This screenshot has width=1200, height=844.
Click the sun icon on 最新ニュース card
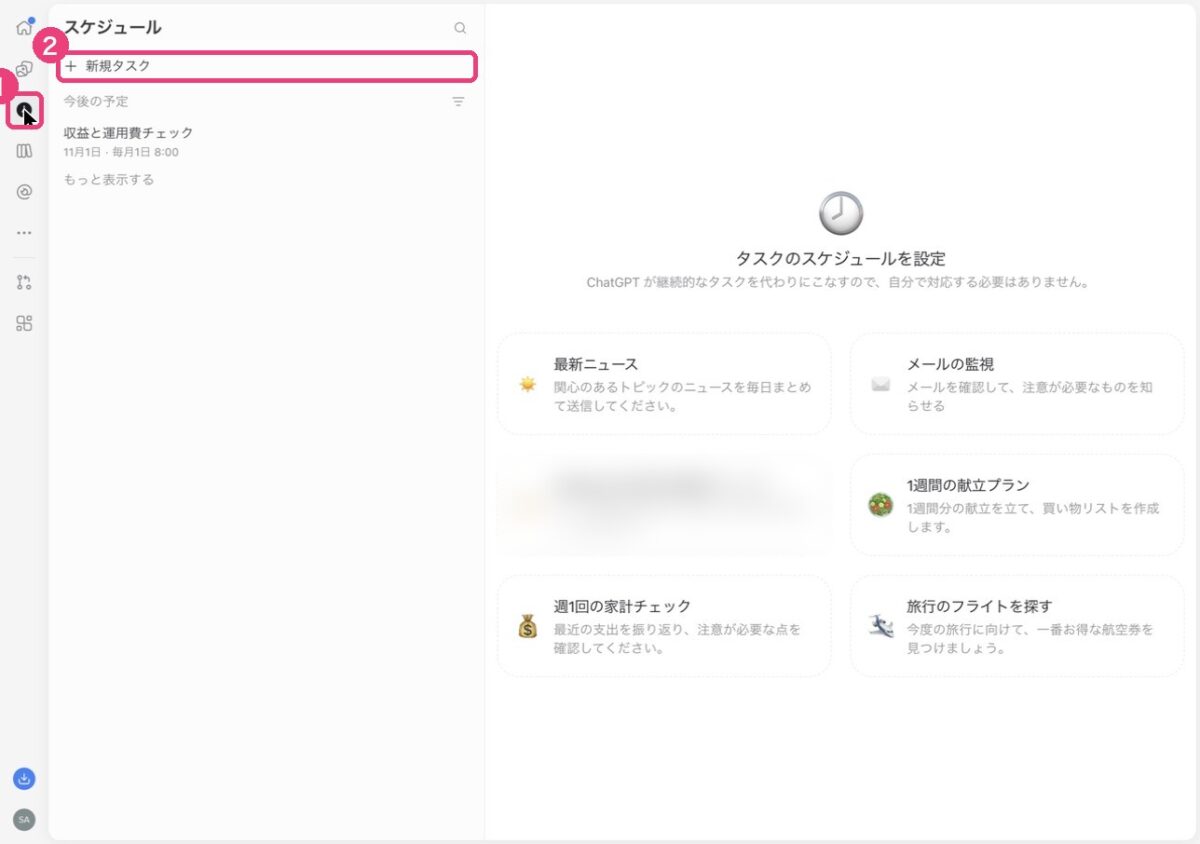pos(528,384)
